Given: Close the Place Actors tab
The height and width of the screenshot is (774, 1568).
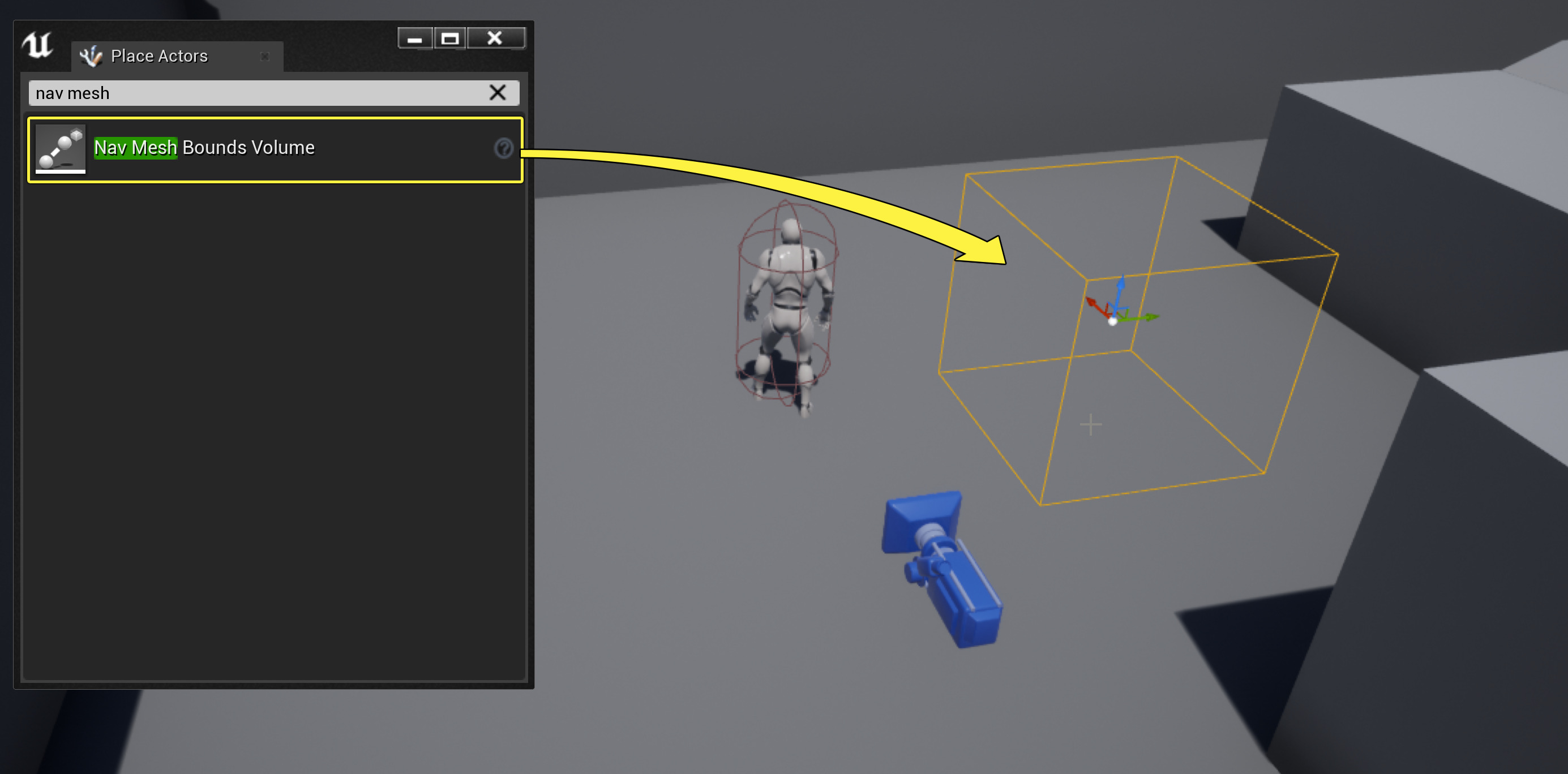Looking at the screenshot, I should pos(265,57).
